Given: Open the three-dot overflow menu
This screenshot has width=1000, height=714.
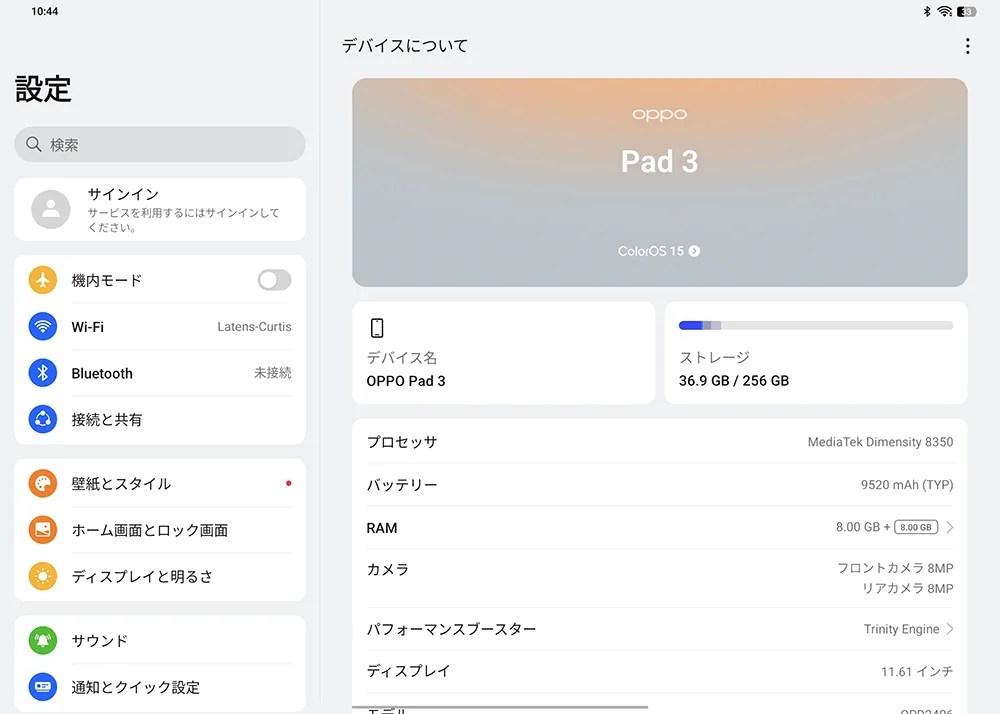Looking at the screenshot, I should coord(967,46).
